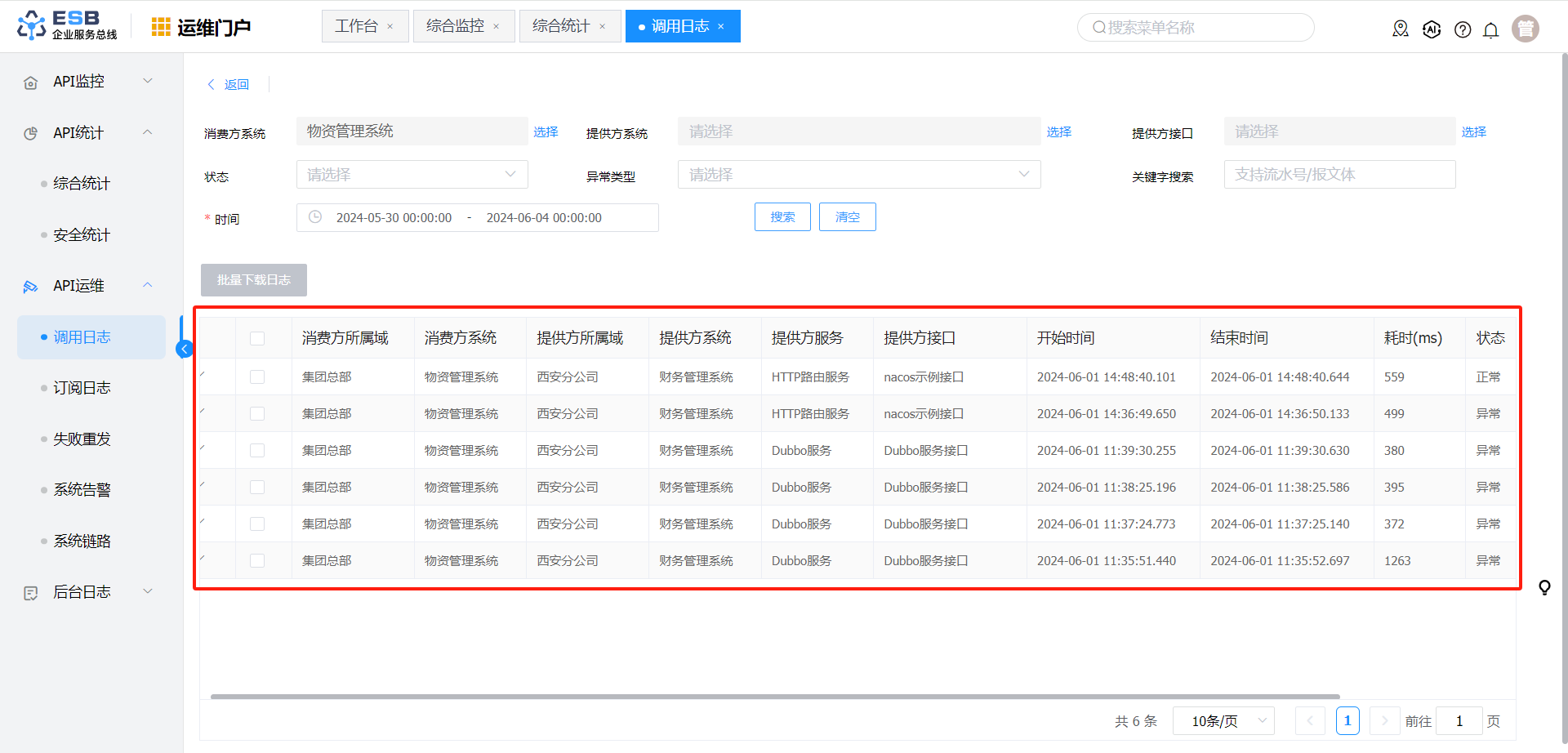The width and height of the screenshot is (1568, 753).
Task: Check the row with 1263 ms duration
Action: click(x=257, y=561)
